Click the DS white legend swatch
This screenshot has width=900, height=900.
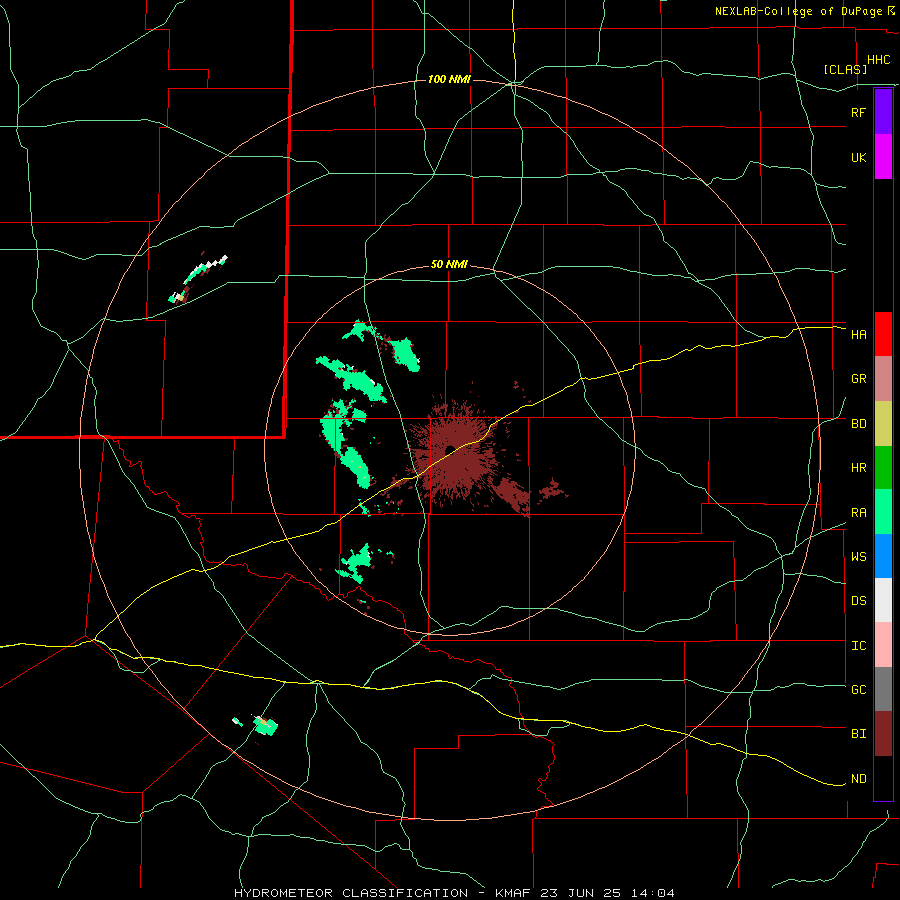[x=883, y=600]
